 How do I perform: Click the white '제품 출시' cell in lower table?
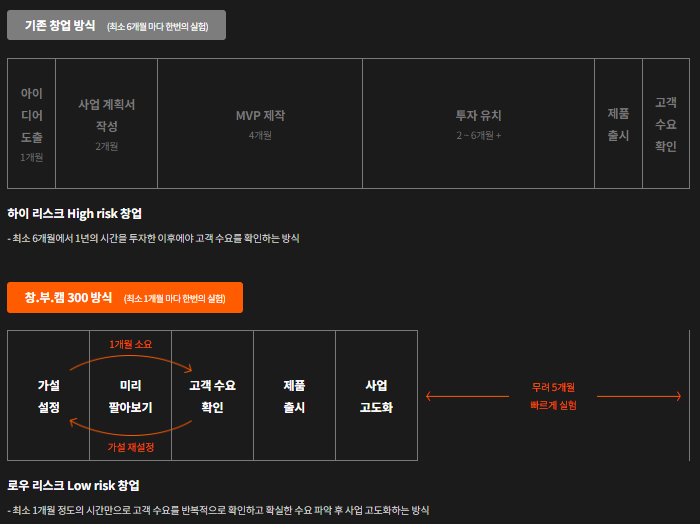(x=294, y=396)
